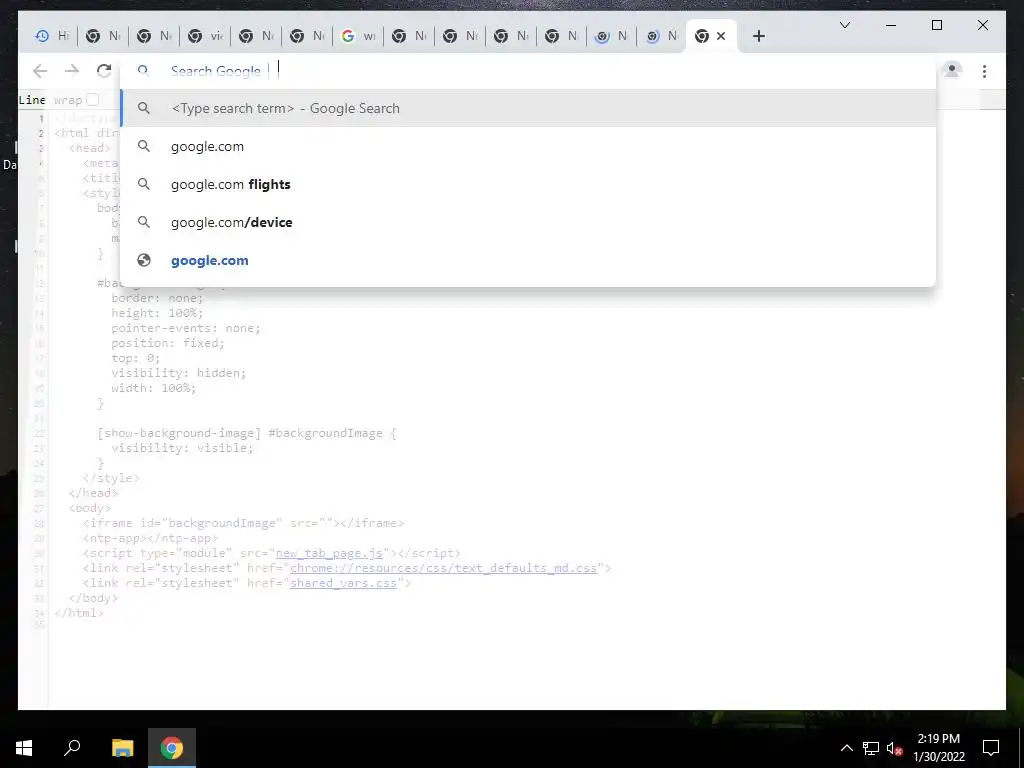Click the 'pointer-events: none;' code line
This screenshot has width=1024, height=768.
coord(185,328)
